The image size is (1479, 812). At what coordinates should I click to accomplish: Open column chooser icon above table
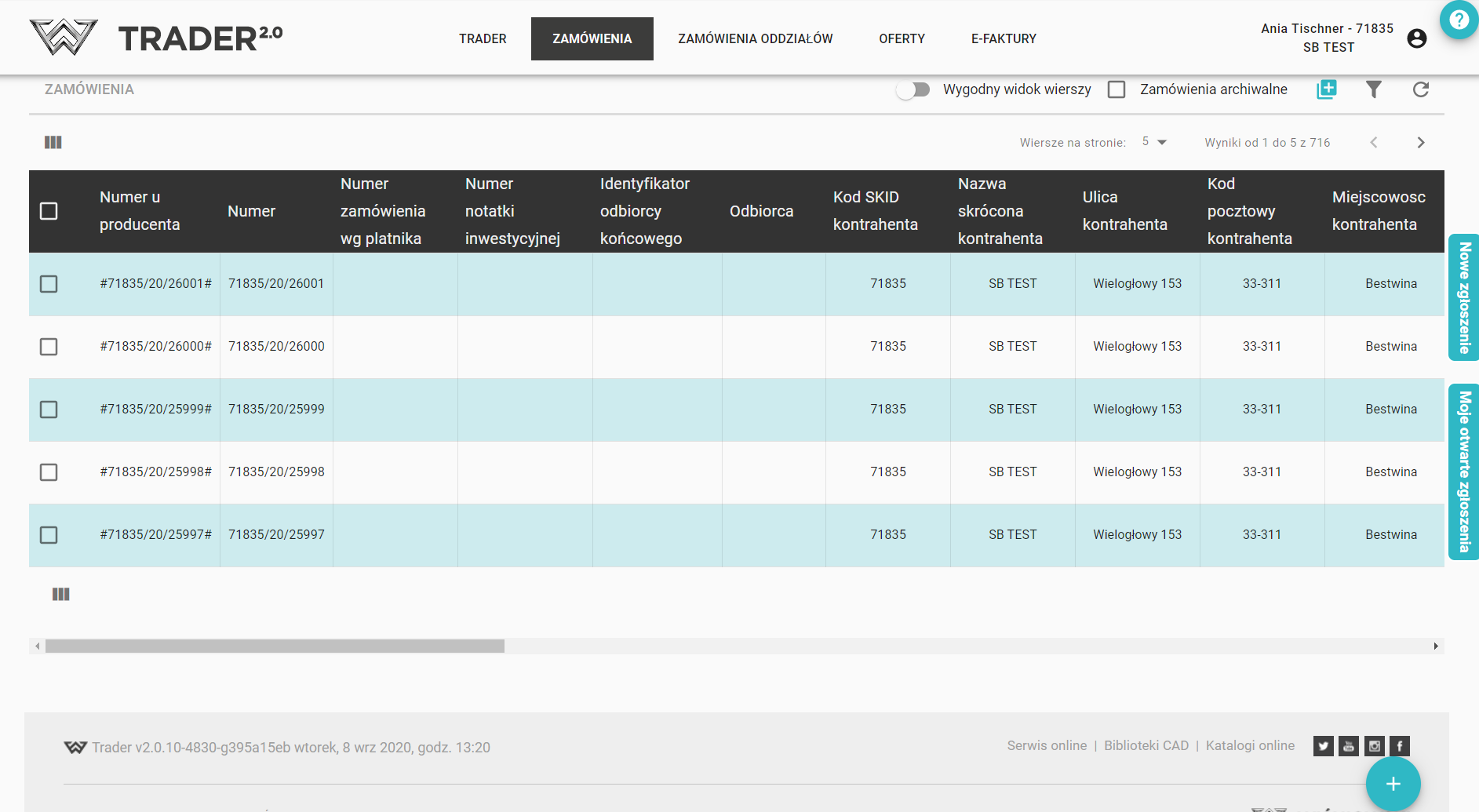(53, 142)
